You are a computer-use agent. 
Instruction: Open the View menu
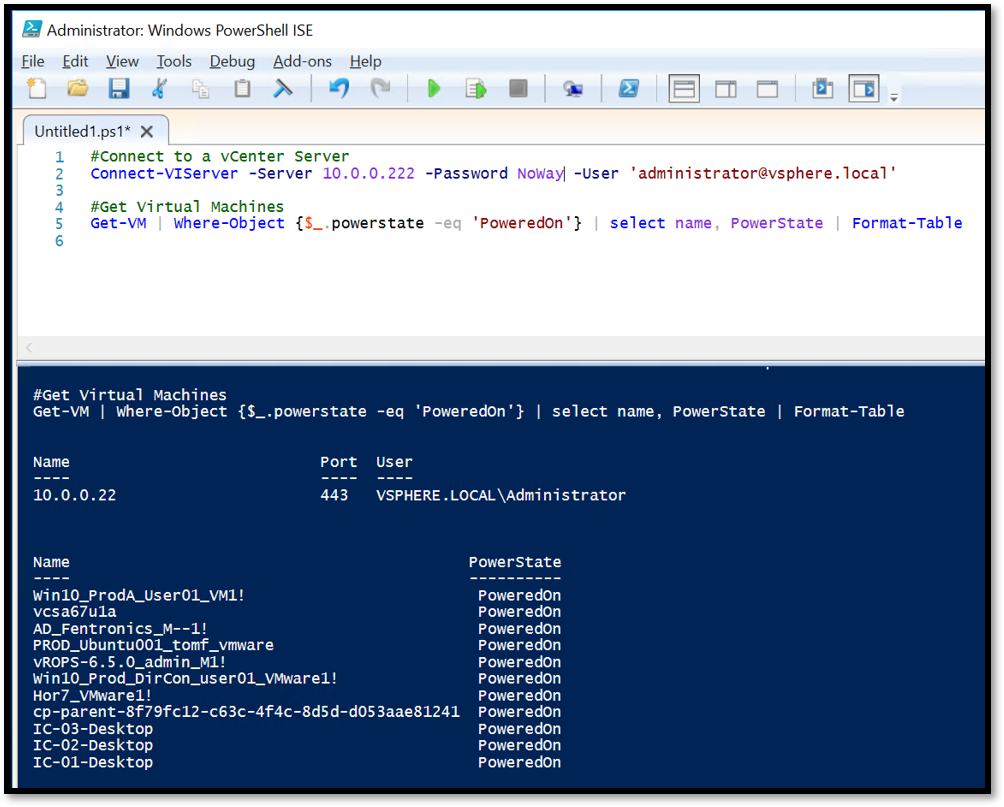(x=122, y=61)
